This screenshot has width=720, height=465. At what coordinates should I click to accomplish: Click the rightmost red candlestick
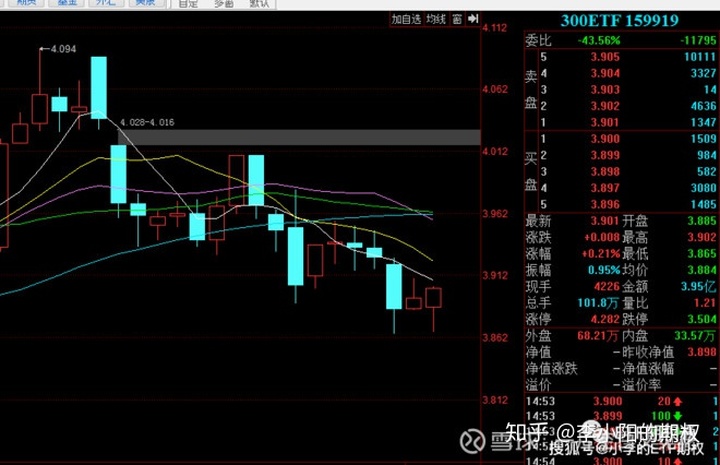433,297
